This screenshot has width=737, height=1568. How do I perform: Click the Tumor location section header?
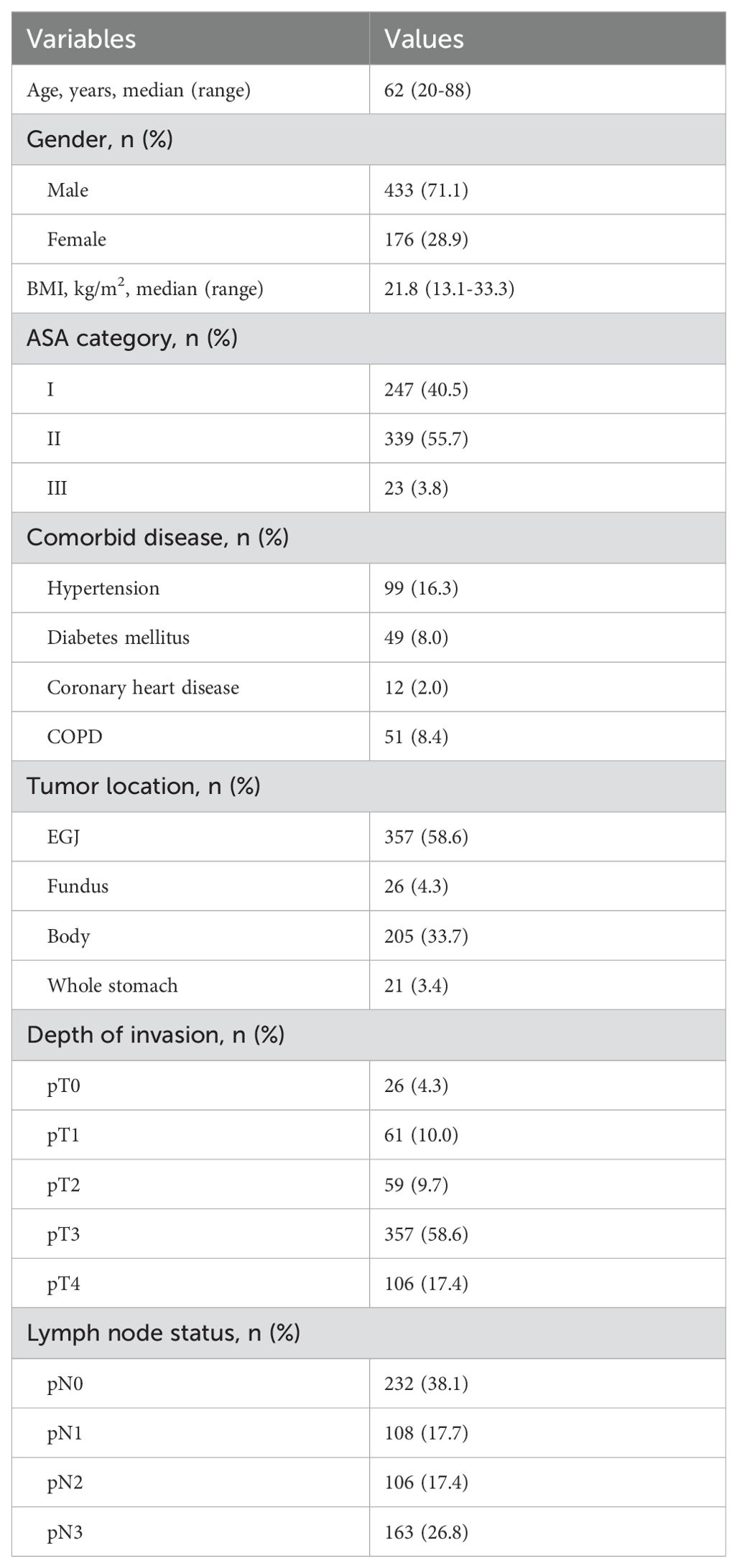143,786
